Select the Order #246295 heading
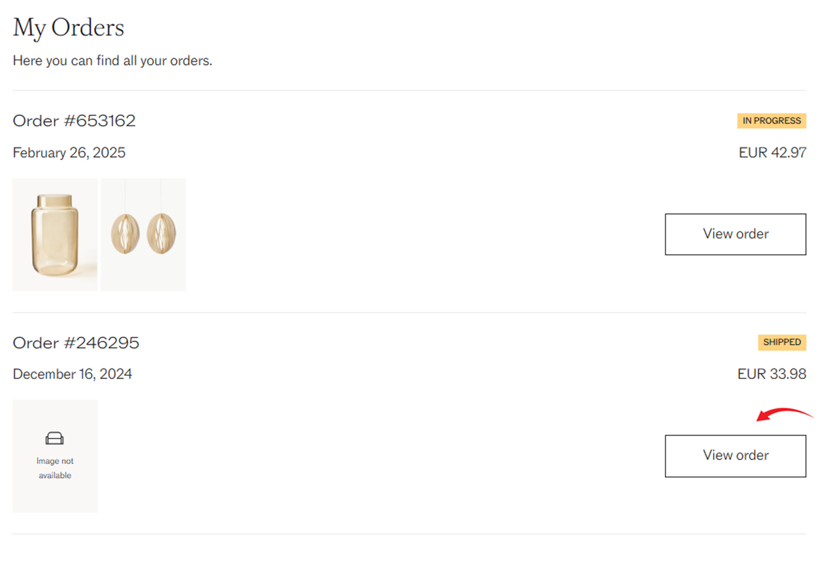 pyautogui.click(x=76, y=343)
